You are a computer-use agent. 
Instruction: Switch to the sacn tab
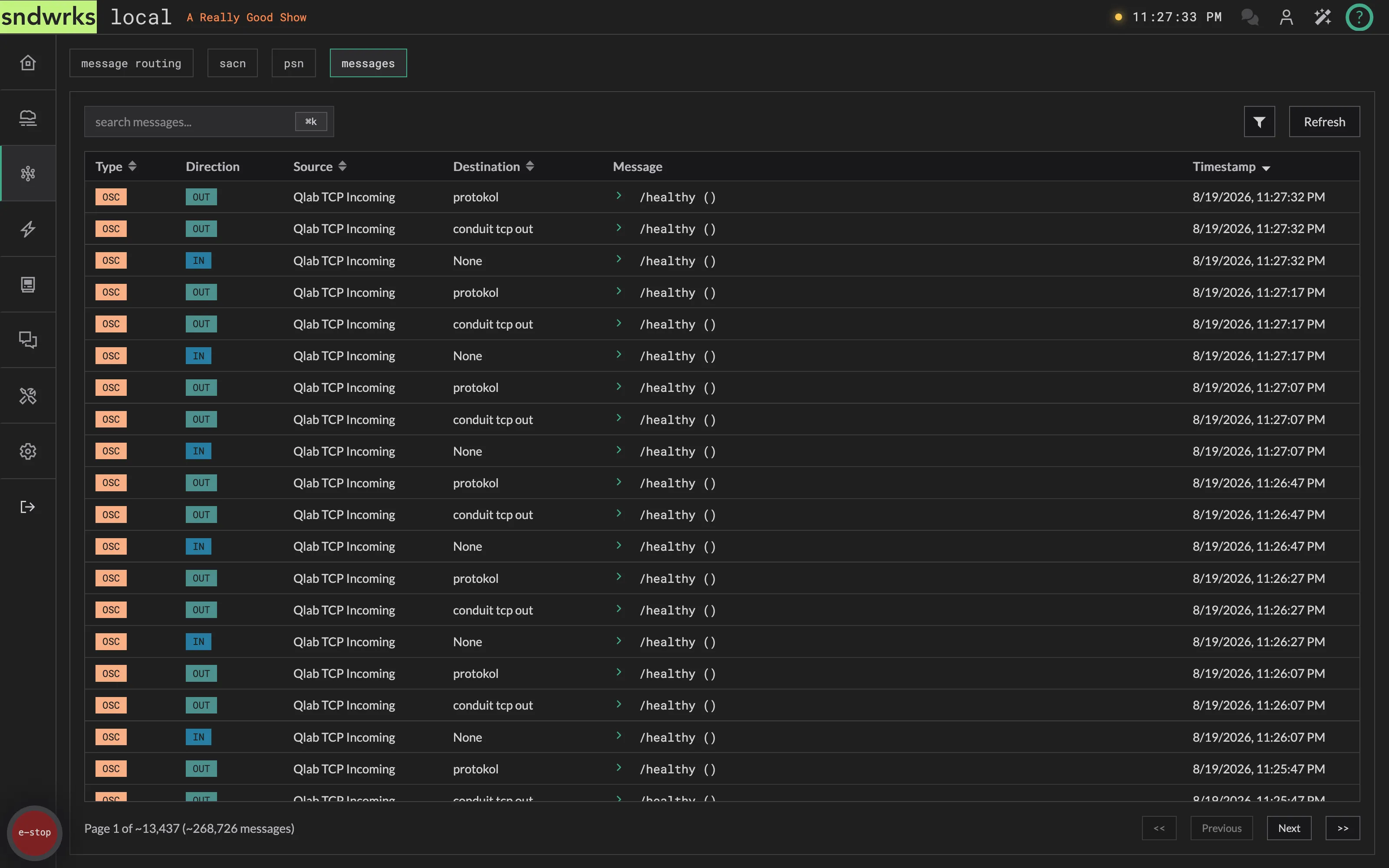(233, 63)
